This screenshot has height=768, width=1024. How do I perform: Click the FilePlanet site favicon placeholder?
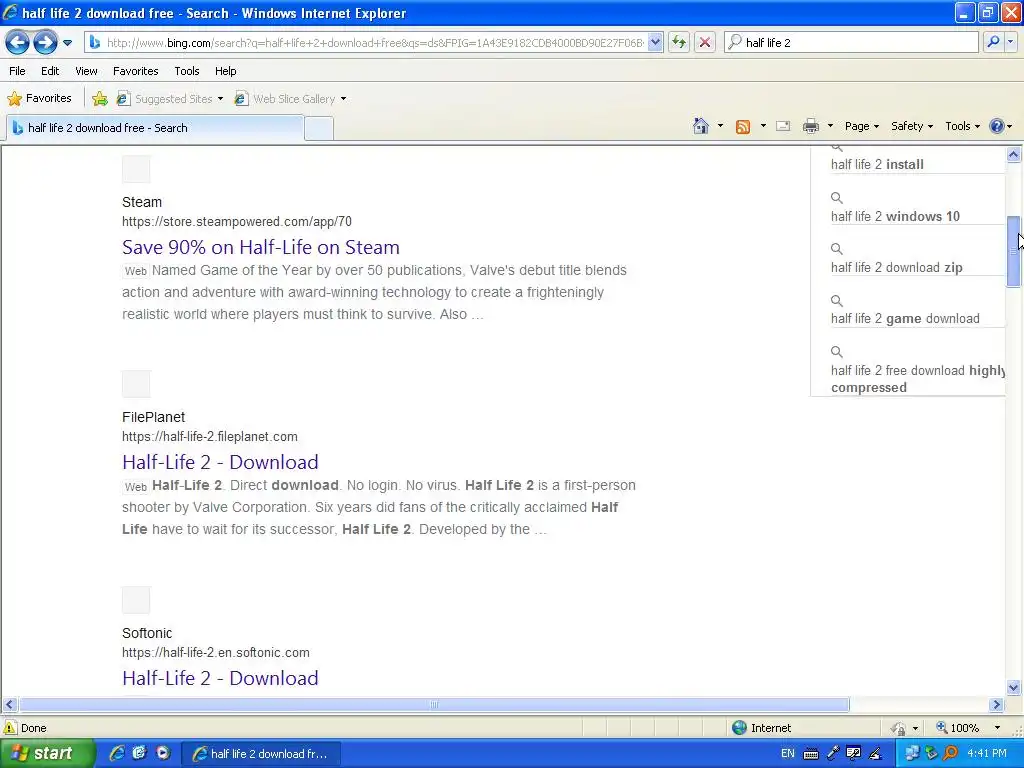pyautogui.click(x=136, y=384)
